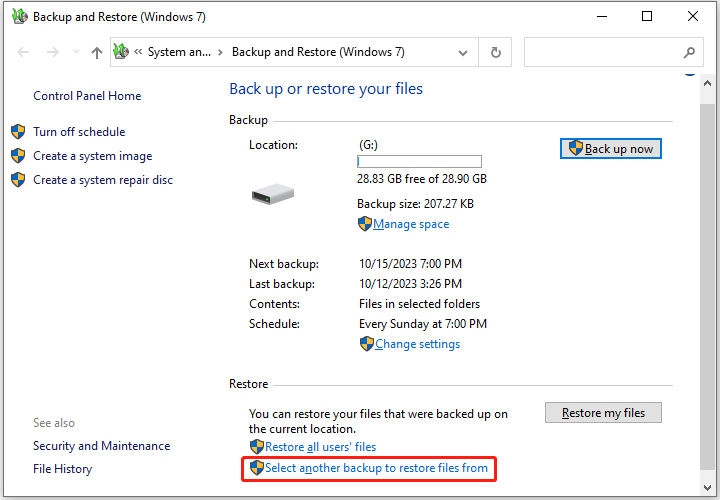Click the Last backup date 10/12/2023 3:26 PM
Viewport: 720px width, 500px height.
[411, 284]
